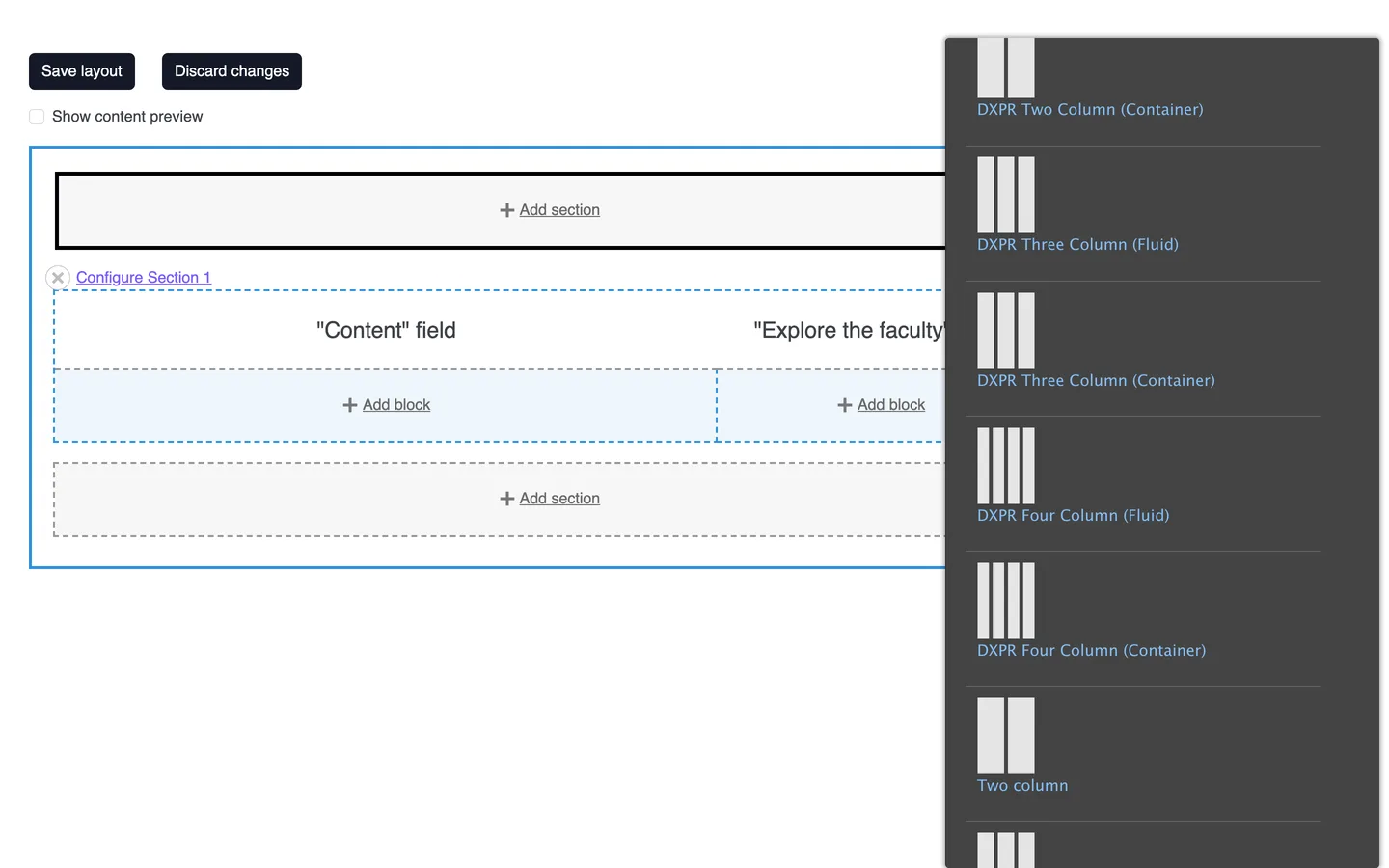Click the plus icon under "Content" field

pyautogui.click(x=350, y=405)
